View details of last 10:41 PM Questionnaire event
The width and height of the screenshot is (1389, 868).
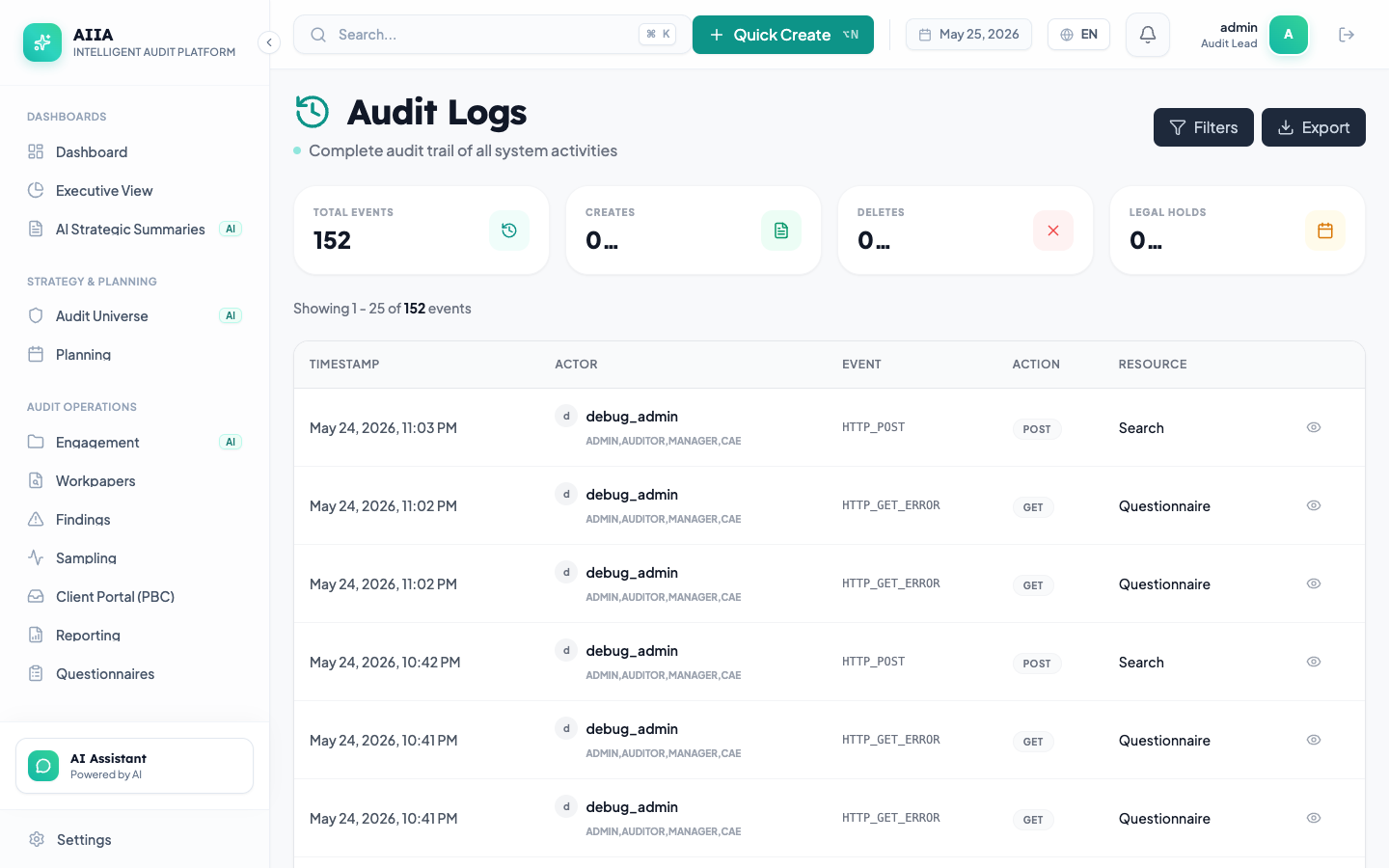(1314, 818)
